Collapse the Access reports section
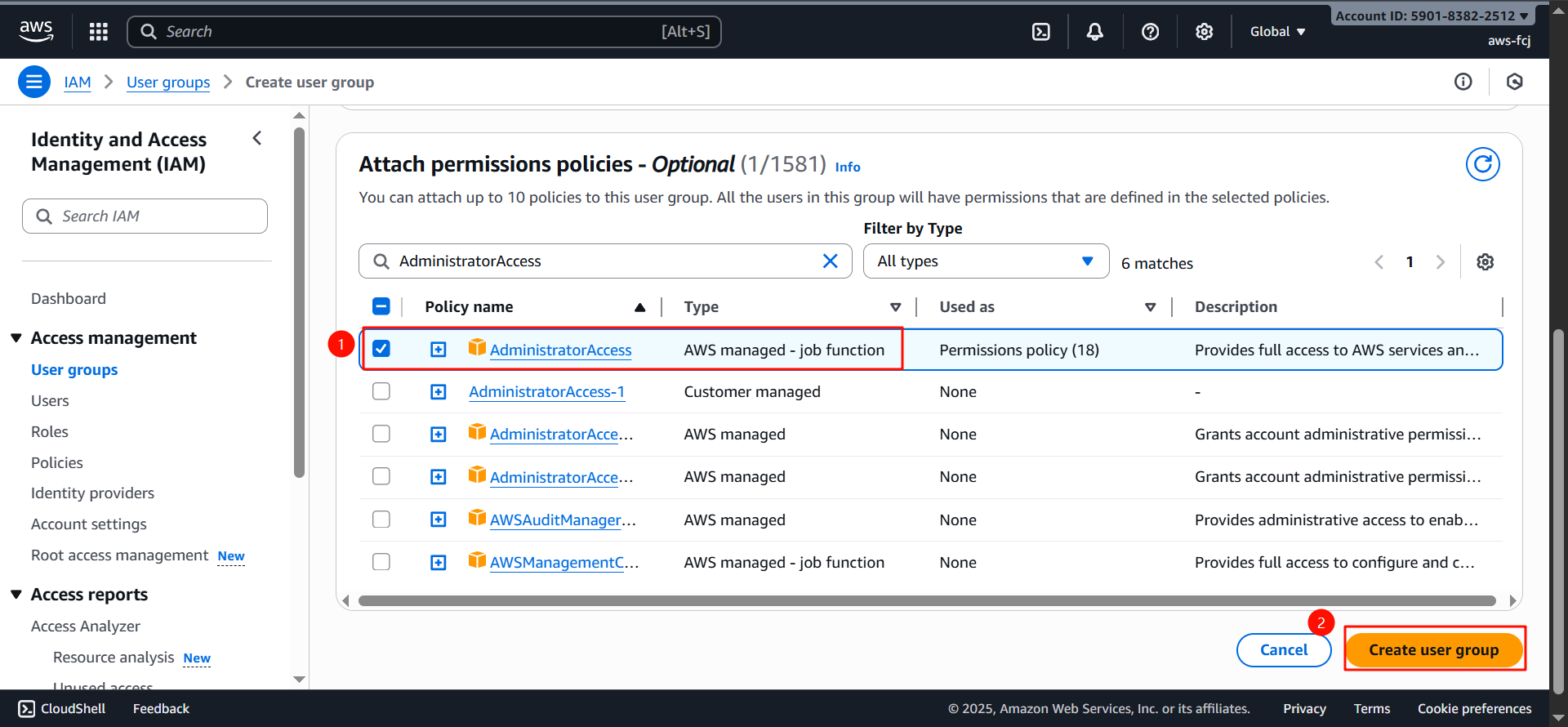 (x=16, y=595)
